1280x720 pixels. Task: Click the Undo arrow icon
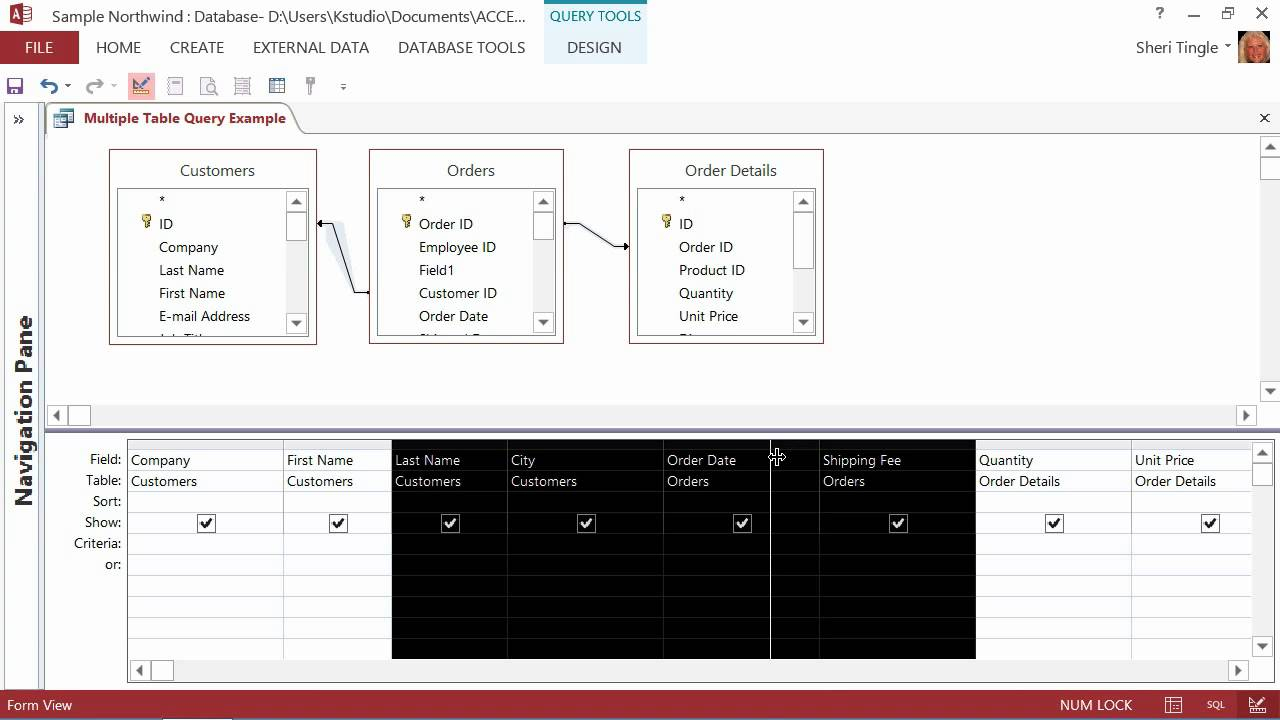(x=48, y=86)
